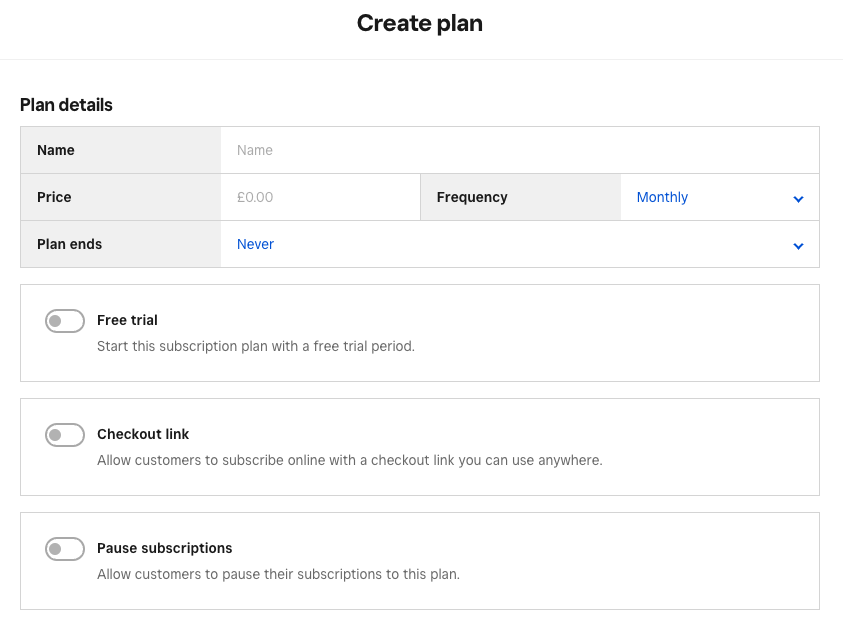The height and width of the screenshot is (643, 843).
Task: Click the Frequency dropdown chevron arrow
Action: coord(798,199)
